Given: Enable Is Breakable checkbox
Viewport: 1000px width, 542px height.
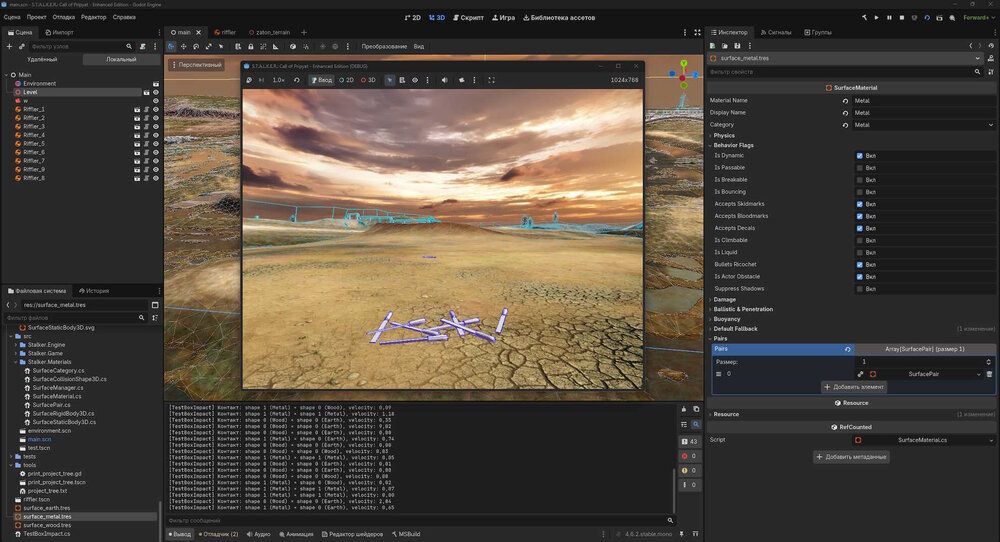Looking at the screenshot, I should point(860,180).
